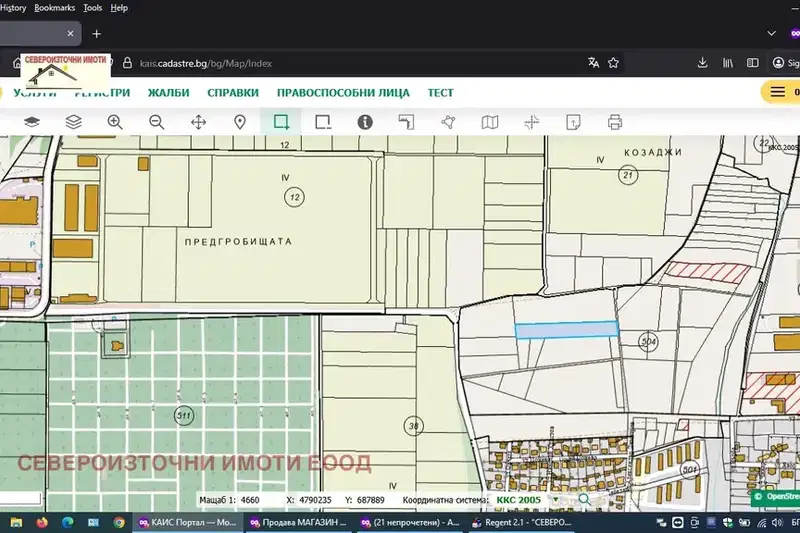Click parcel label 21 circle
Screen dimensions: 800x533
628,175
